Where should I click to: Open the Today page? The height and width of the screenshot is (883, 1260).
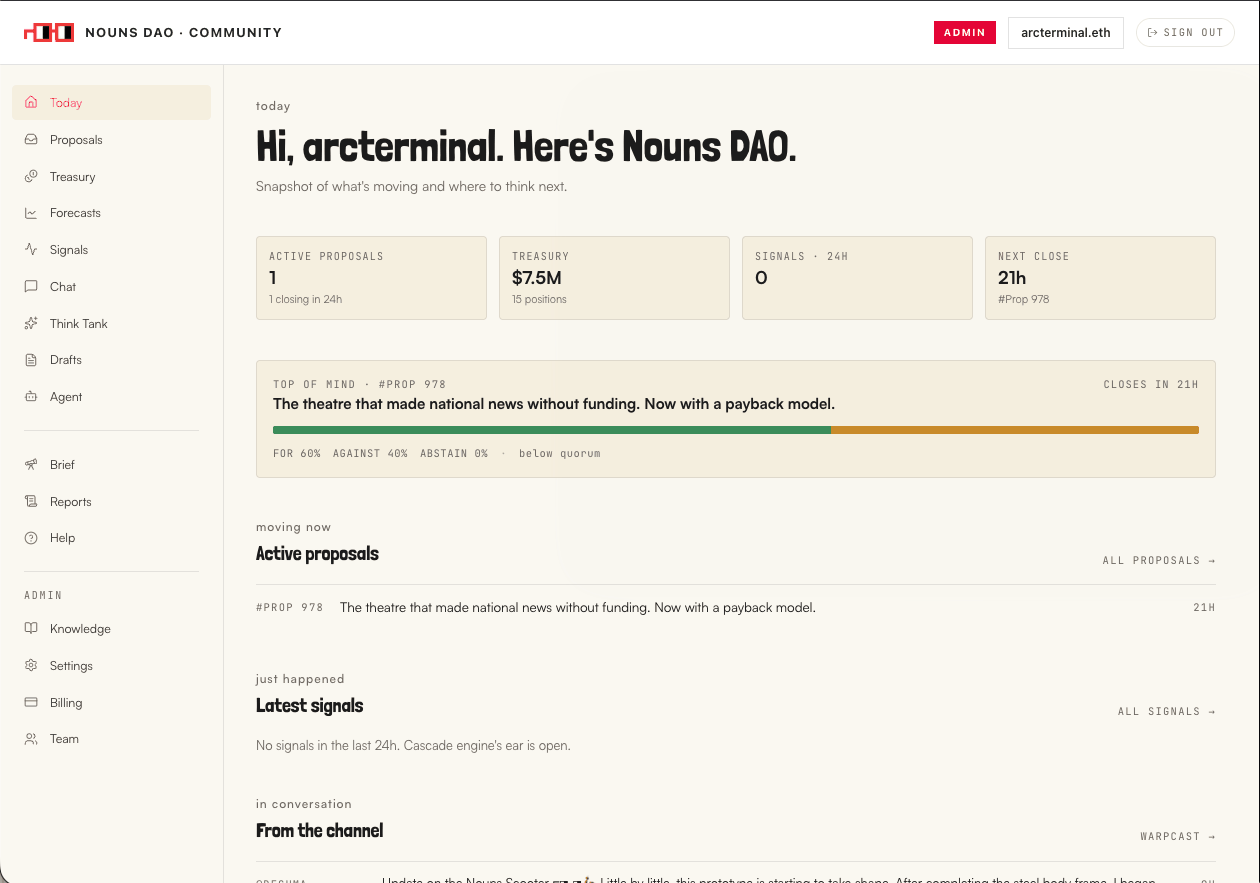[x=112, y=102]
